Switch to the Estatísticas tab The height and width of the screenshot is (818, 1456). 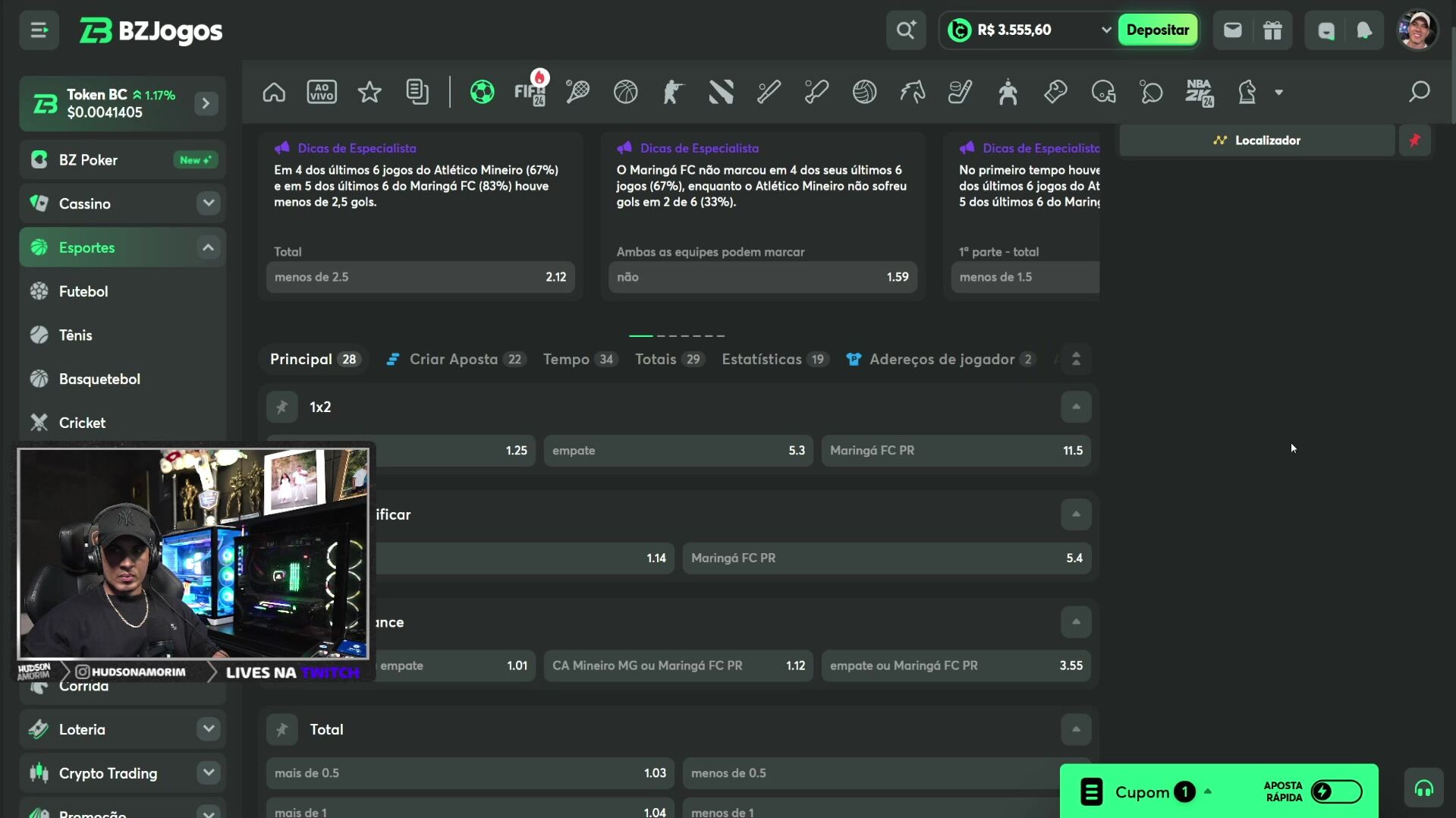coord(775,359)
